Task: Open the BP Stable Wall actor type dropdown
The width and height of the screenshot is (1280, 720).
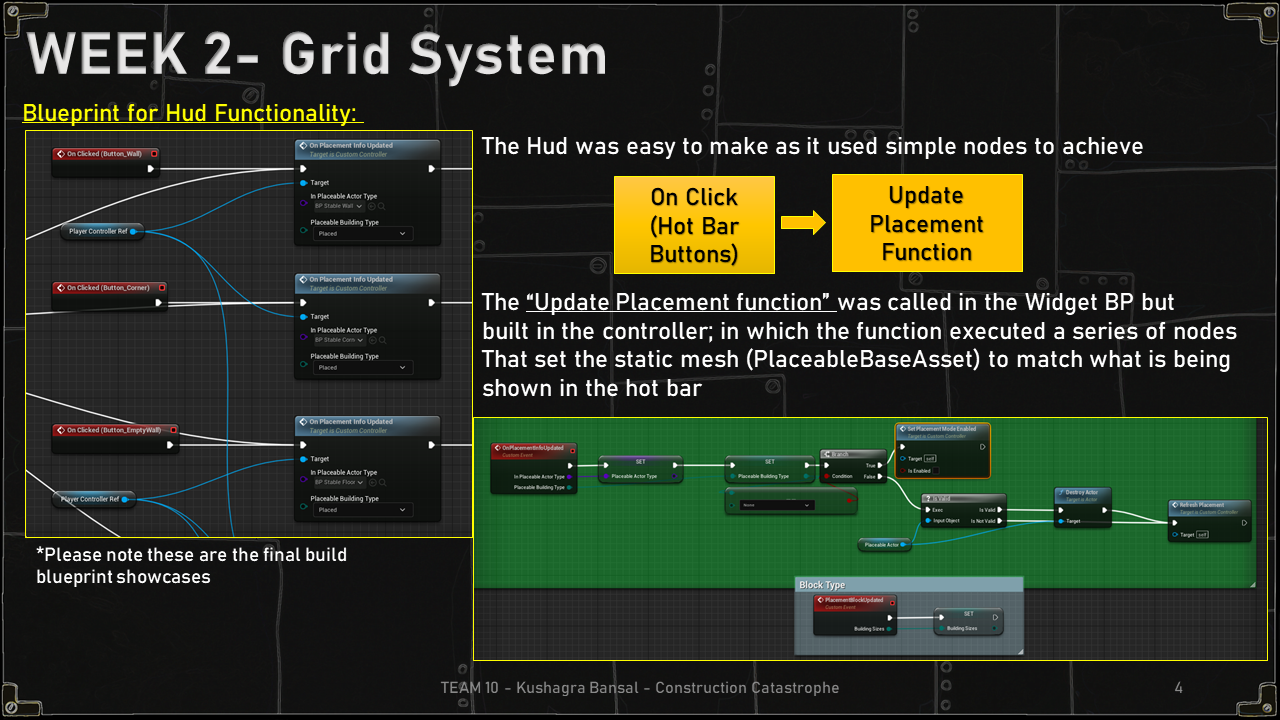Action: pyautogui.click(x=338, y=206)
